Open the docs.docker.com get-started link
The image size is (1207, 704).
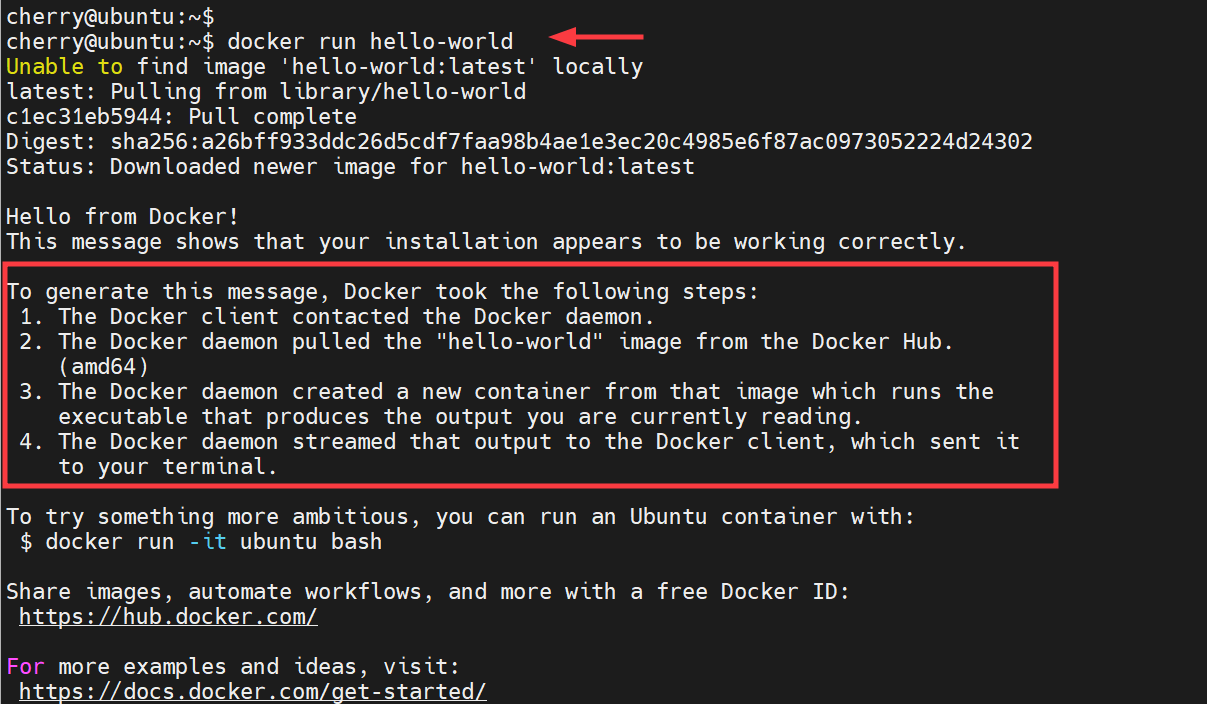(252, 691)
